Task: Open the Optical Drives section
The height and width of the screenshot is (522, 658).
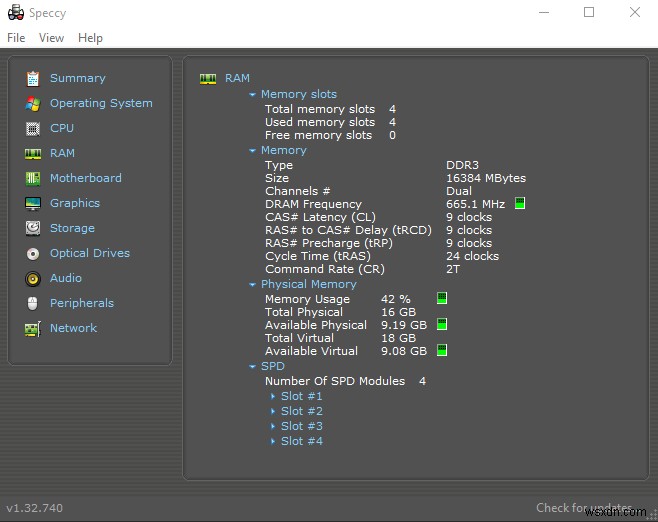Action: coord(90,253)
